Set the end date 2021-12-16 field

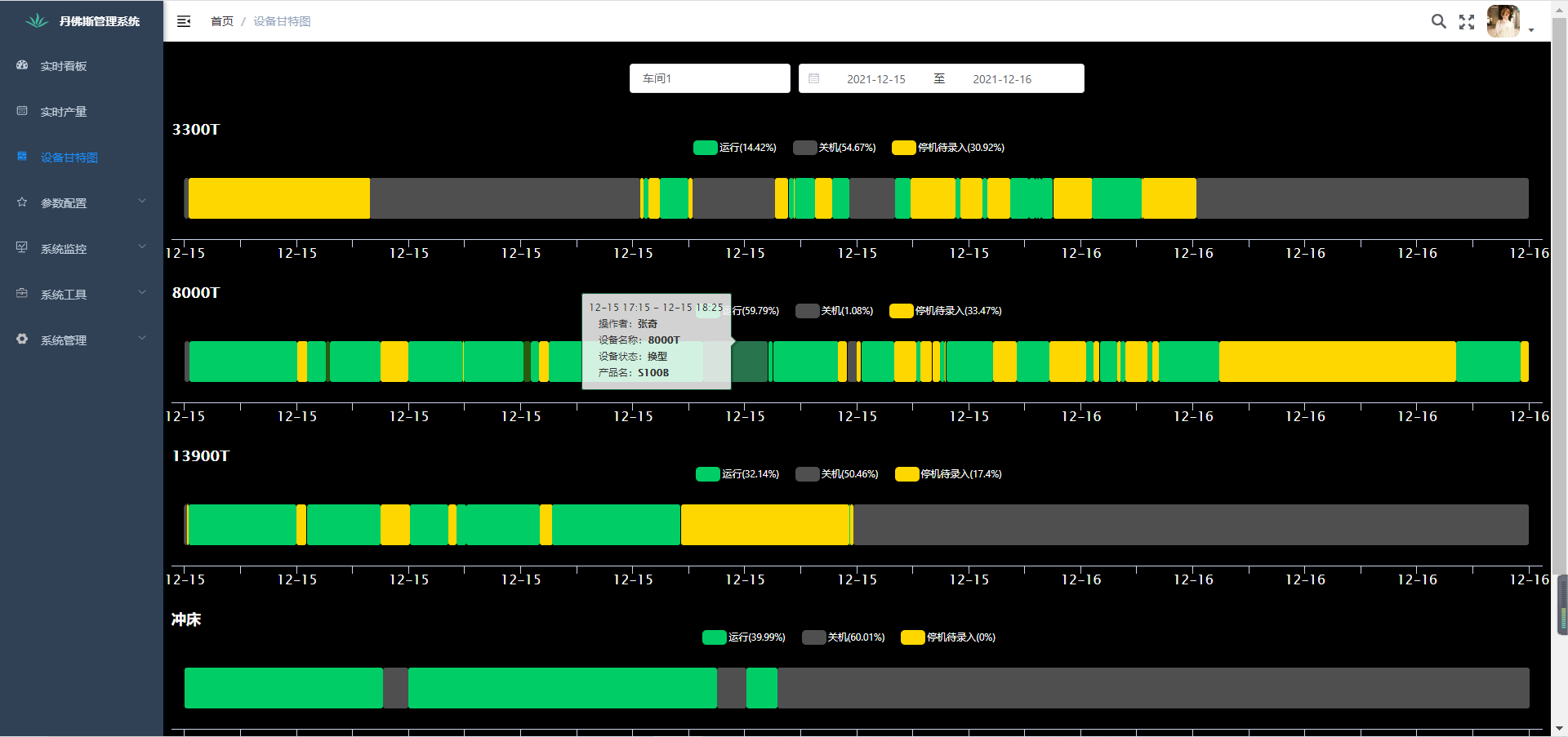1002,79
